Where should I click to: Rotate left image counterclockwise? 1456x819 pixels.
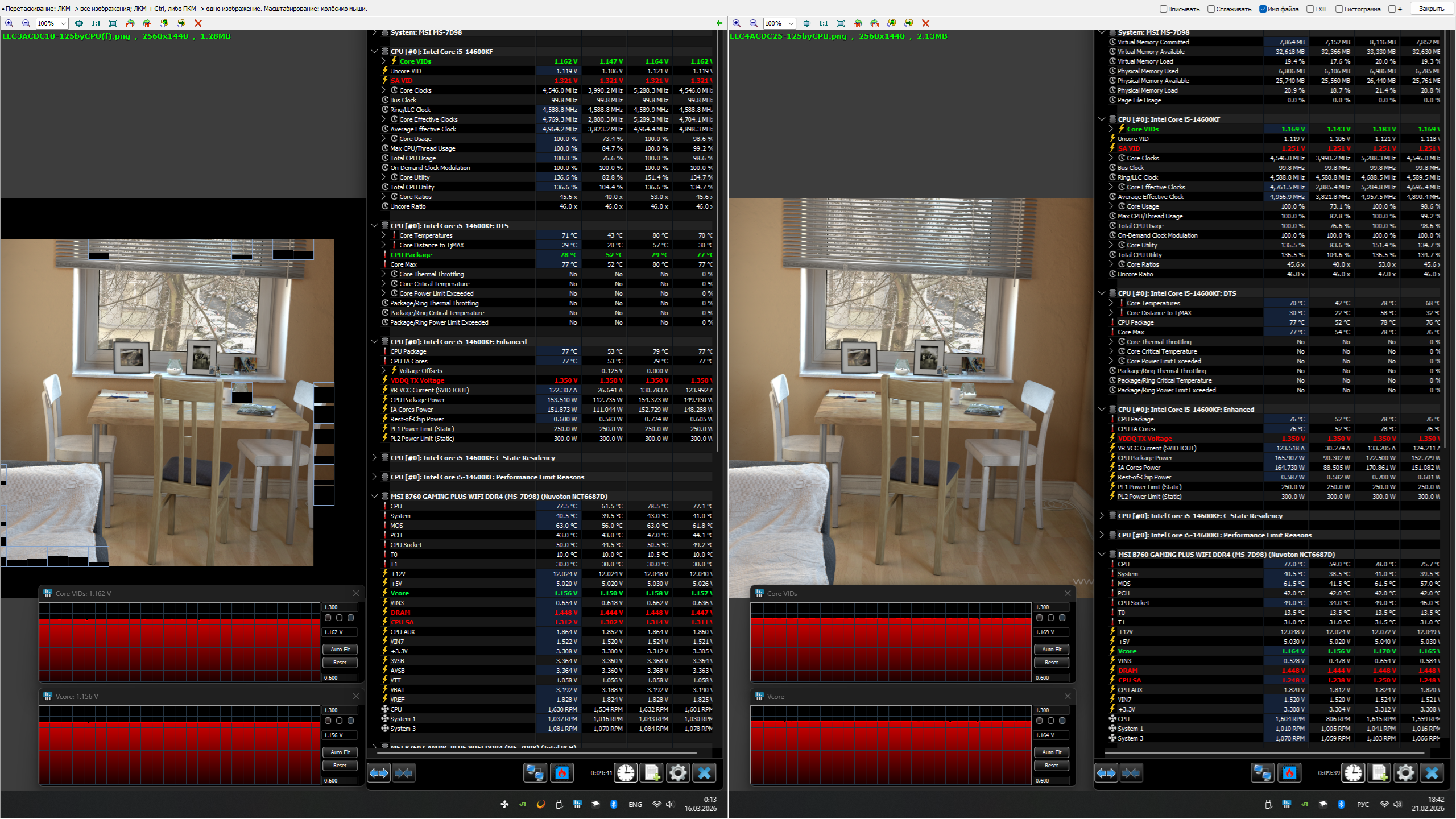130,23
